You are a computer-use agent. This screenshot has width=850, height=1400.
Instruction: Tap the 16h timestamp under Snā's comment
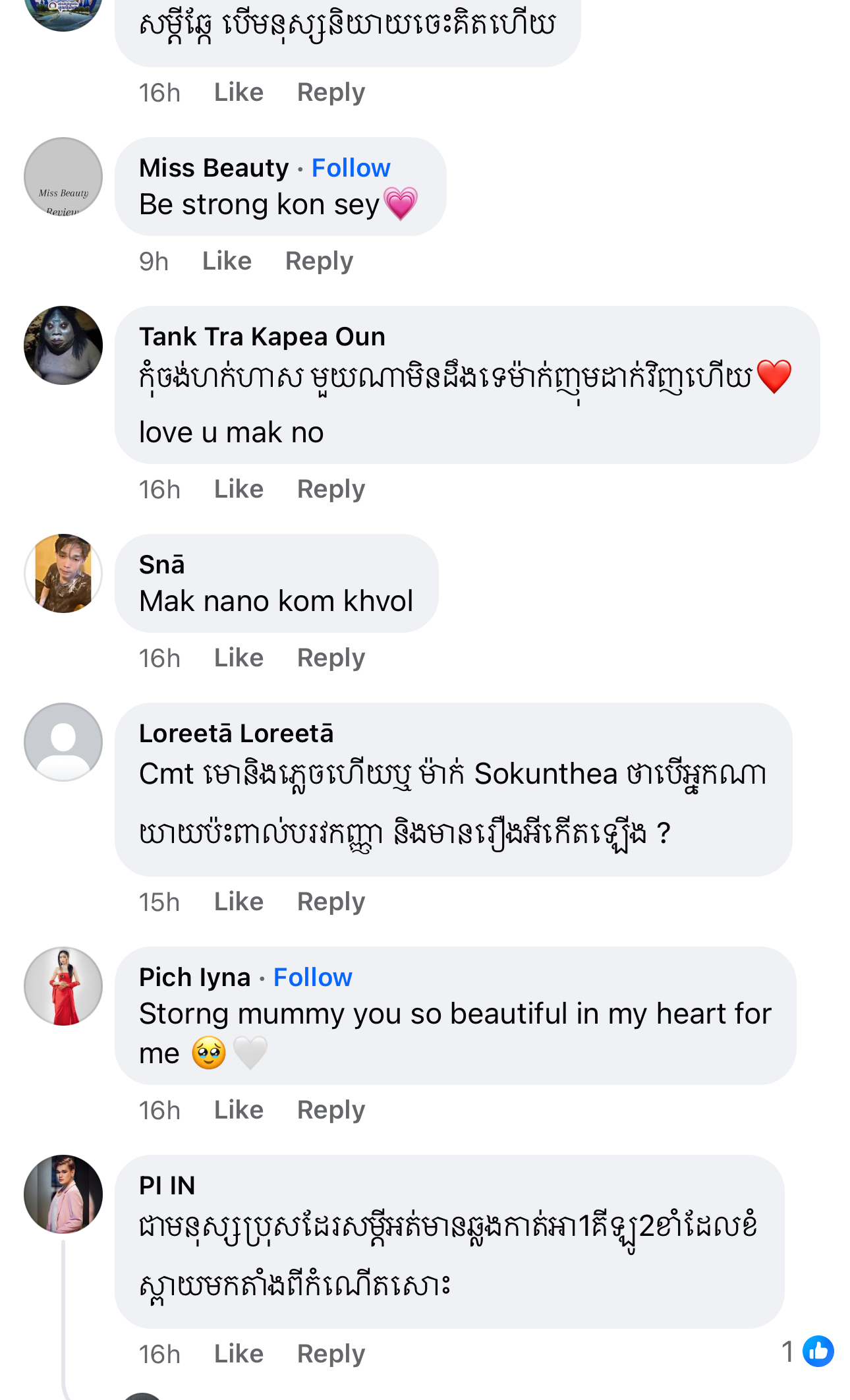(x=159, y=658)
